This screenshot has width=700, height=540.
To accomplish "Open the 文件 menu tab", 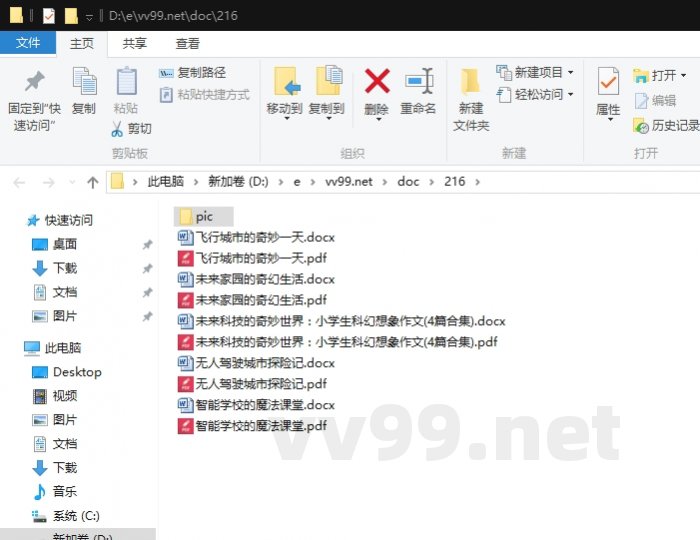I will pyautogui.click(x=28, y=43).
